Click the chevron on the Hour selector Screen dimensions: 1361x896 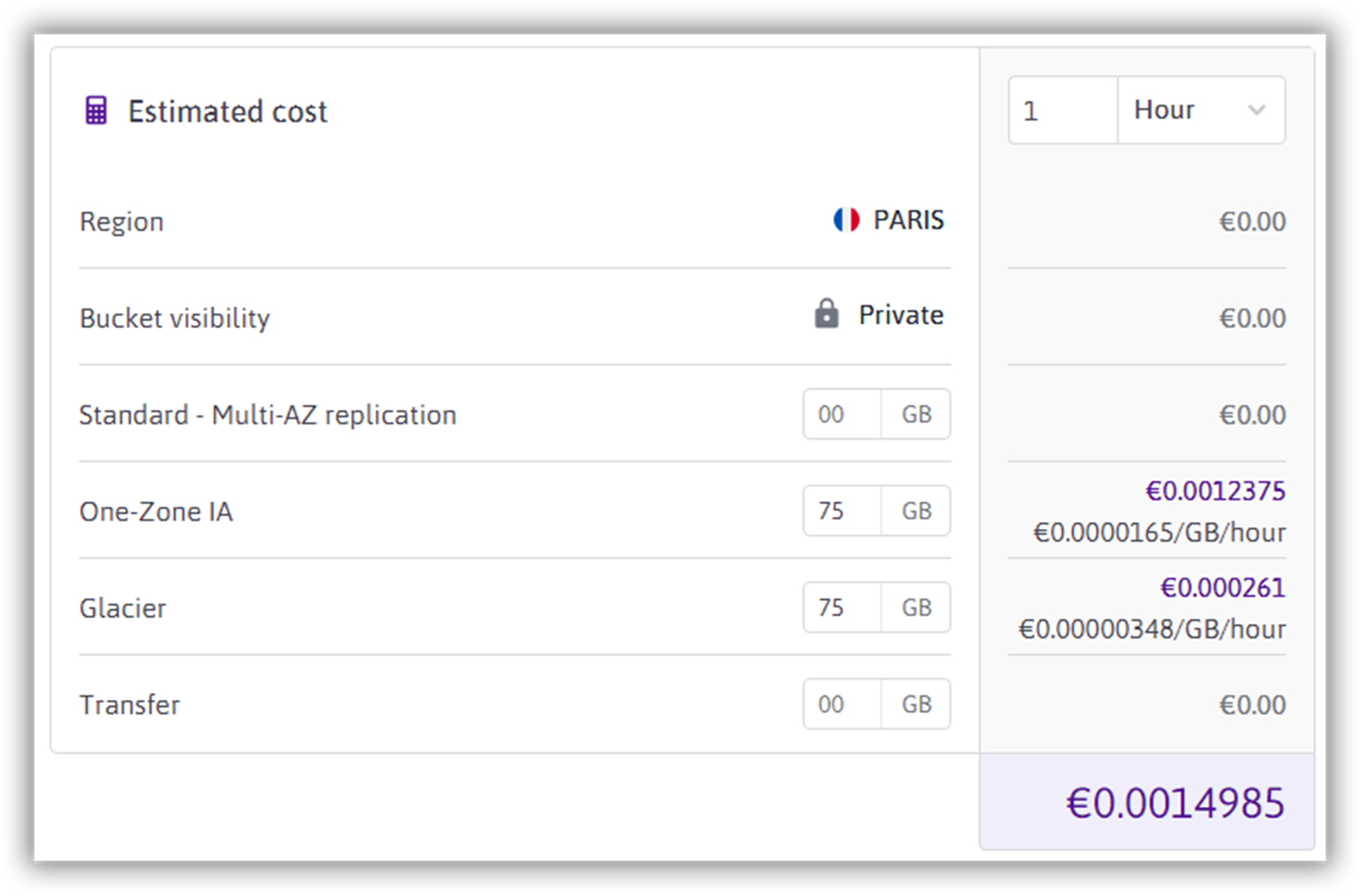pyautogui.click(x=1257, y=110)
